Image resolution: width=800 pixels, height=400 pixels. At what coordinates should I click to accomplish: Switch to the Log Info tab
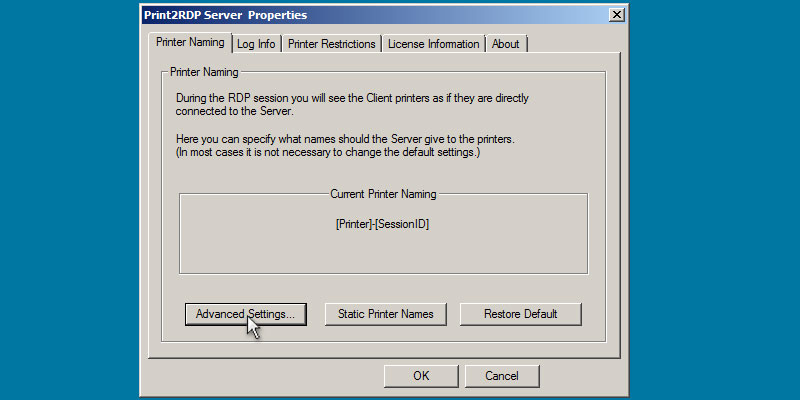click(x=256, y=44)
